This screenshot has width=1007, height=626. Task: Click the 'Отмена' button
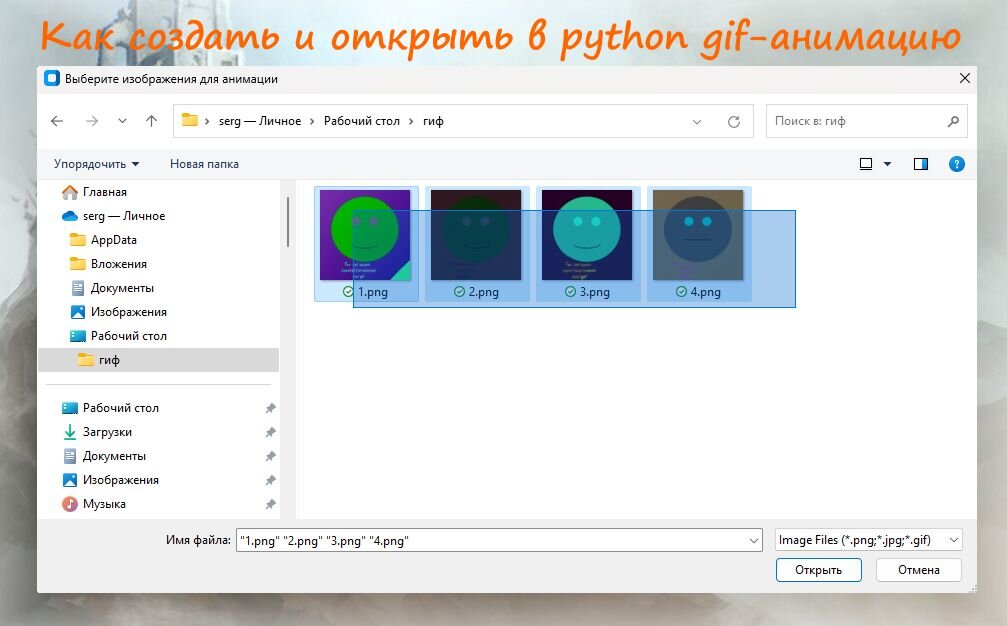point(918,570)
